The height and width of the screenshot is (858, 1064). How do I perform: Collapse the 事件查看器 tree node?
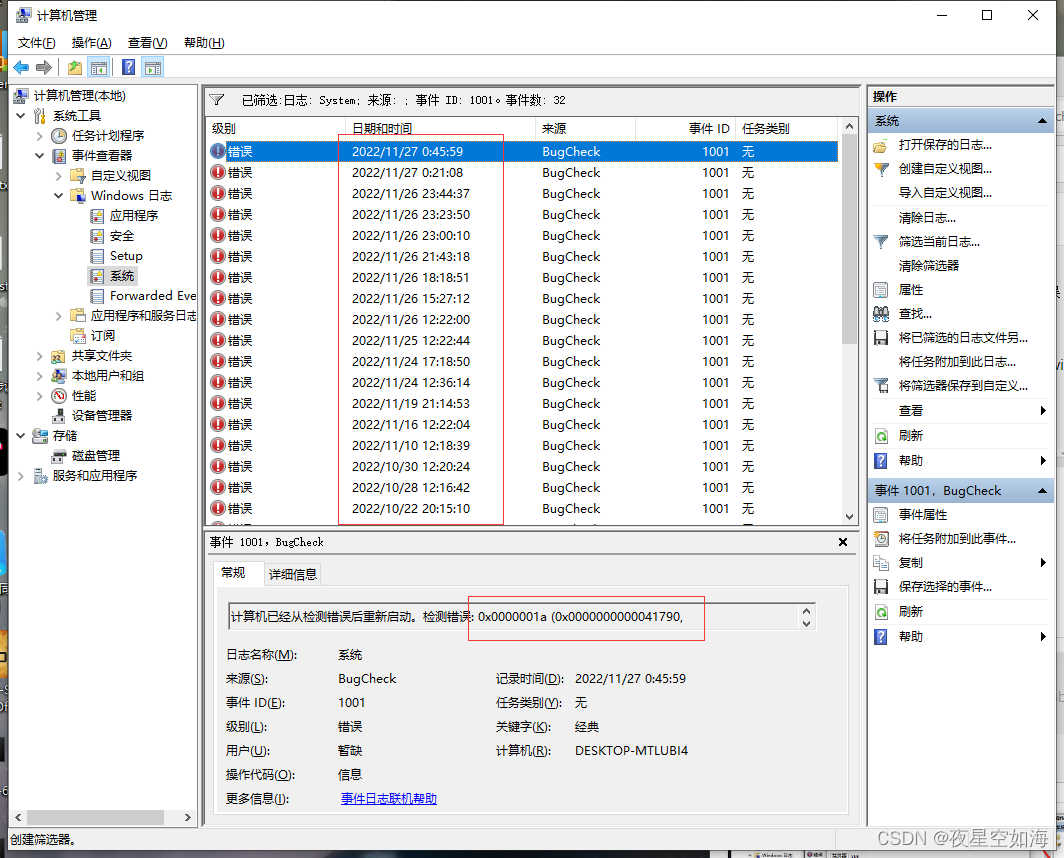(39, 156)
